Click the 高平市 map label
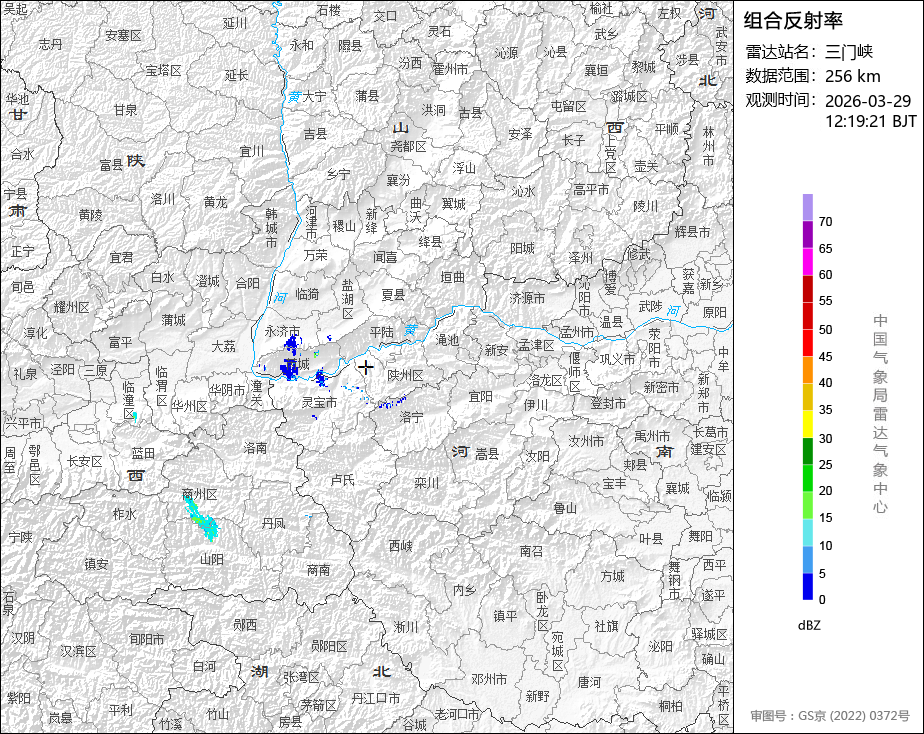This screenshot has height=734, width=924. (591, 189)
